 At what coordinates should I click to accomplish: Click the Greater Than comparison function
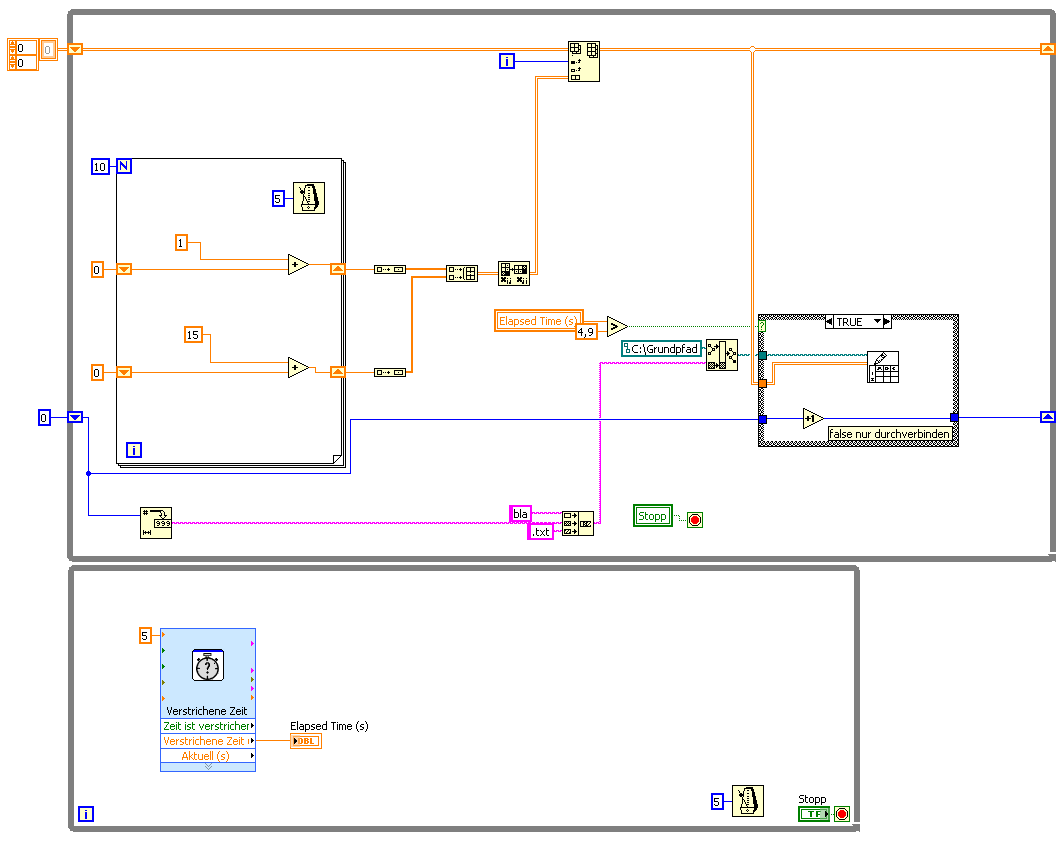point(616,326)
